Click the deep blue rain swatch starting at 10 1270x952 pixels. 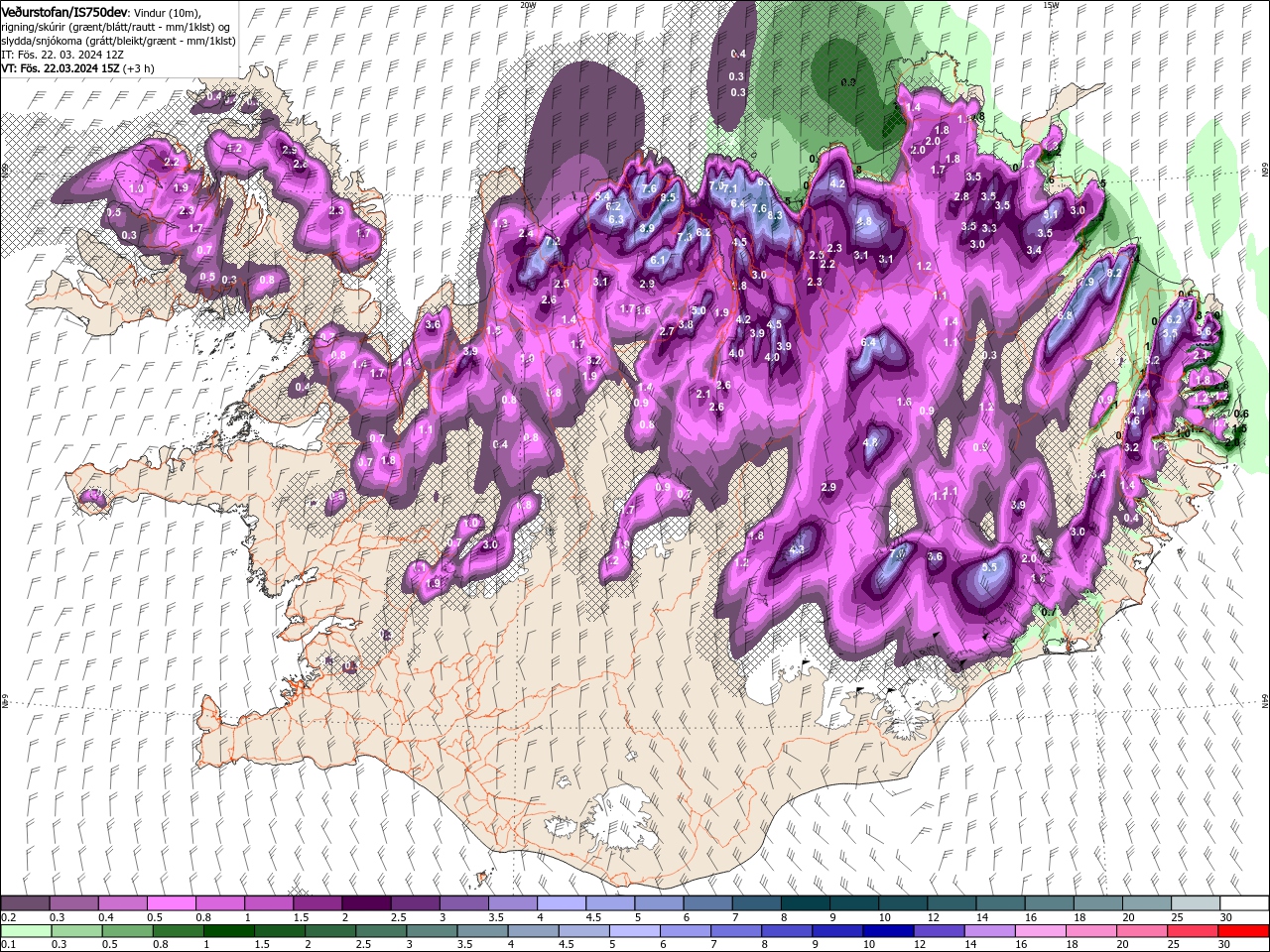pyautogui.click(x=888, y=931)
